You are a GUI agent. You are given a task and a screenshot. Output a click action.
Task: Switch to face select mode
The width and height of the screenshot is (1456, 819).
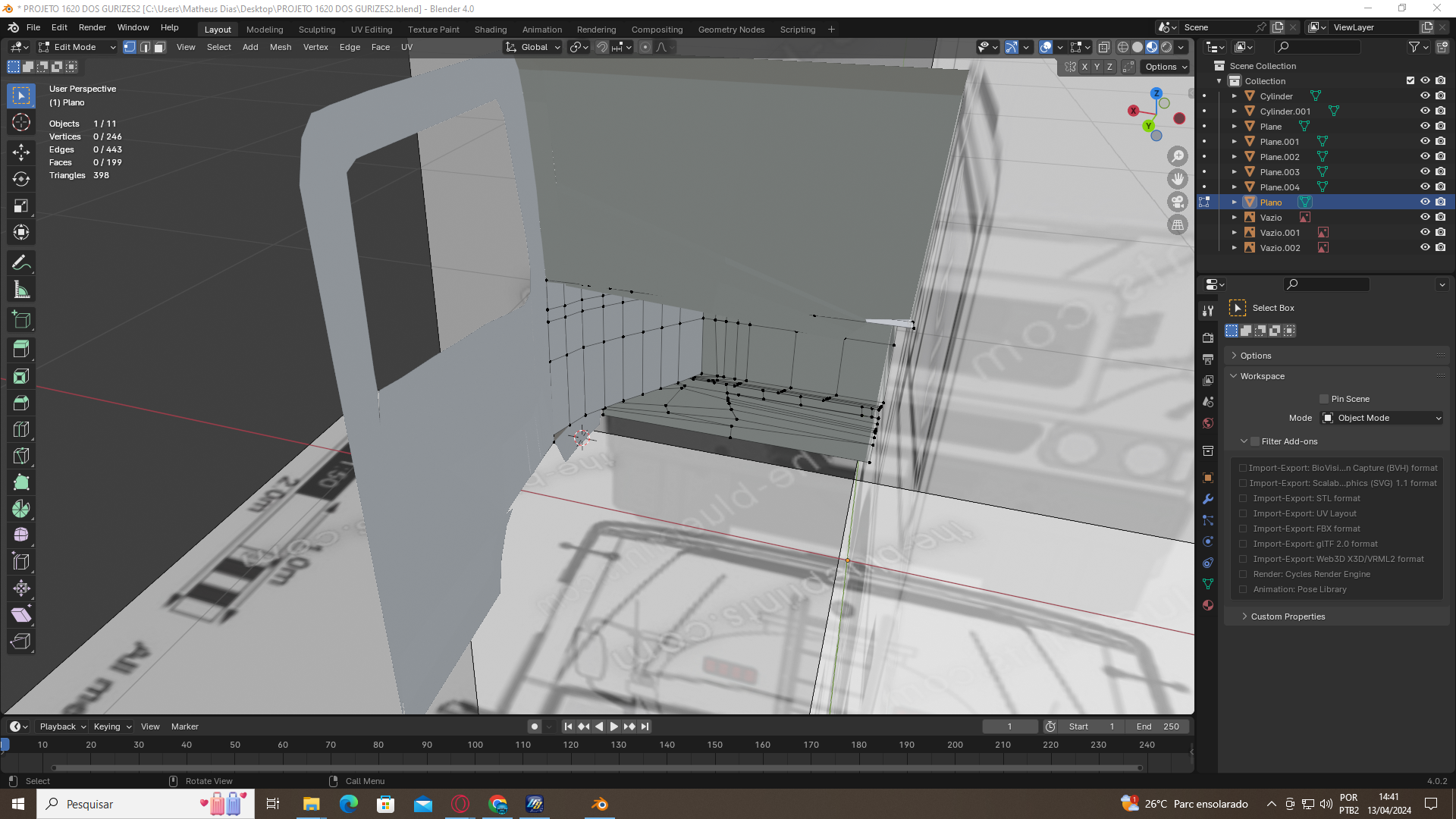pos(160,47)
